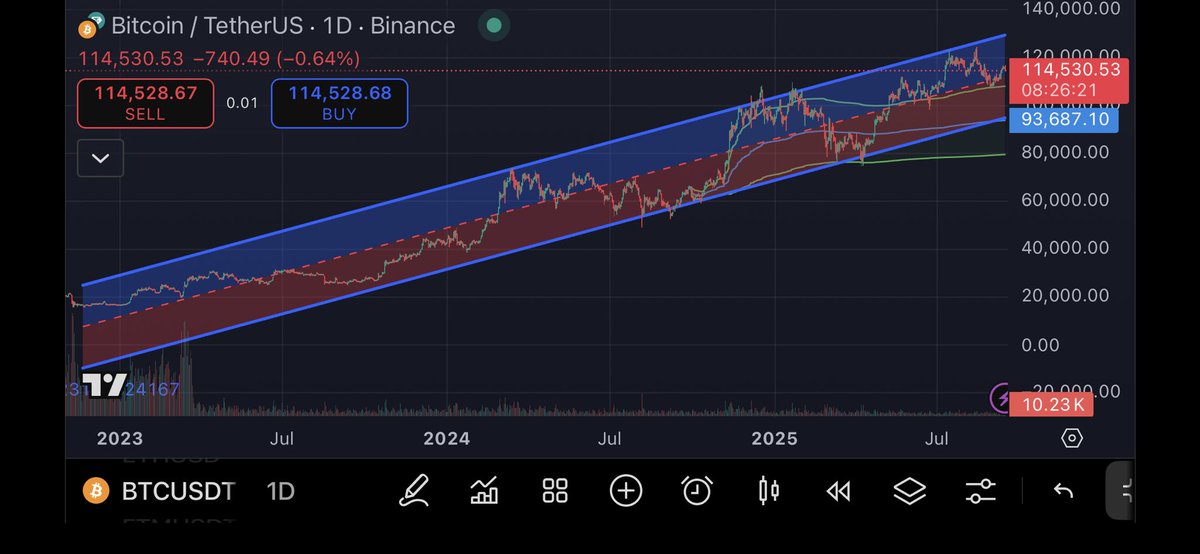Start bar replay rewind icon

838,491
